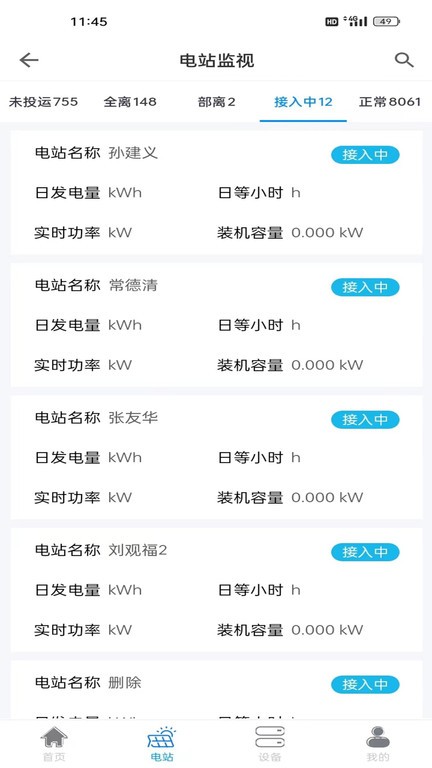Tap the battery status icon
The height and width of the screenshot is (768, 432).
tap(386, 22)
